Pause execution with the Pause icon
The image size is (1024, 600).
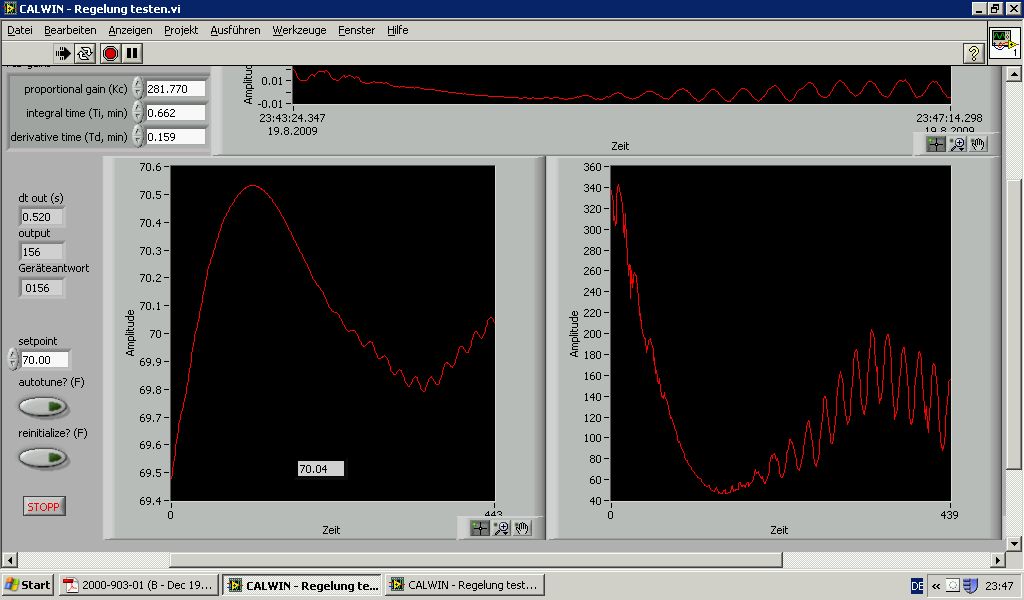132,53
